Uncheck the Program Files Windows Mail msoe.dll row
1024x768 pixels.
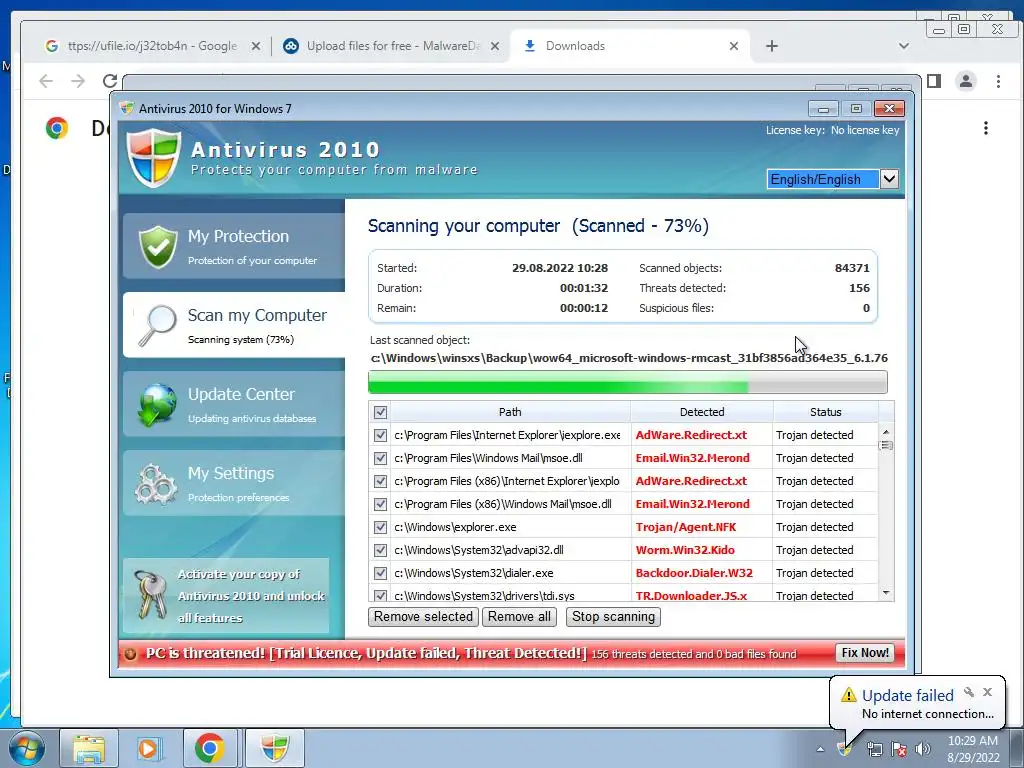[x=380, y=458]
